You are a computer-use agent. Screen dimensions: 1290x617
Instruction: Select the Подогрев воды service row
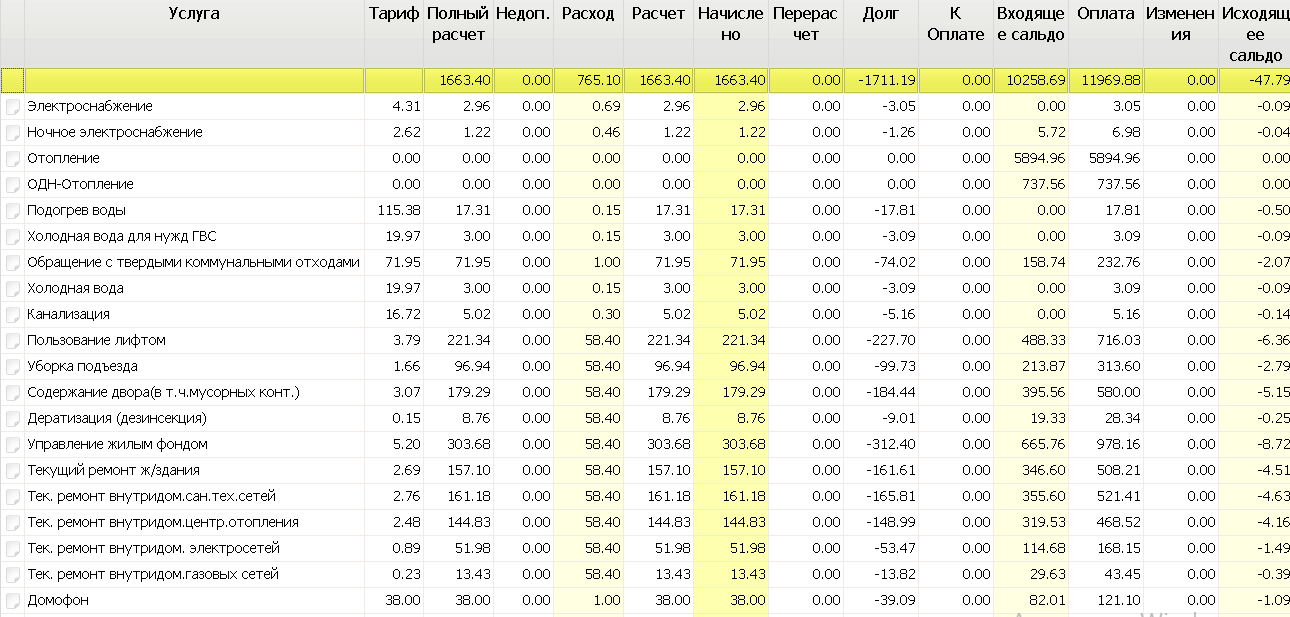coord(645,210)
